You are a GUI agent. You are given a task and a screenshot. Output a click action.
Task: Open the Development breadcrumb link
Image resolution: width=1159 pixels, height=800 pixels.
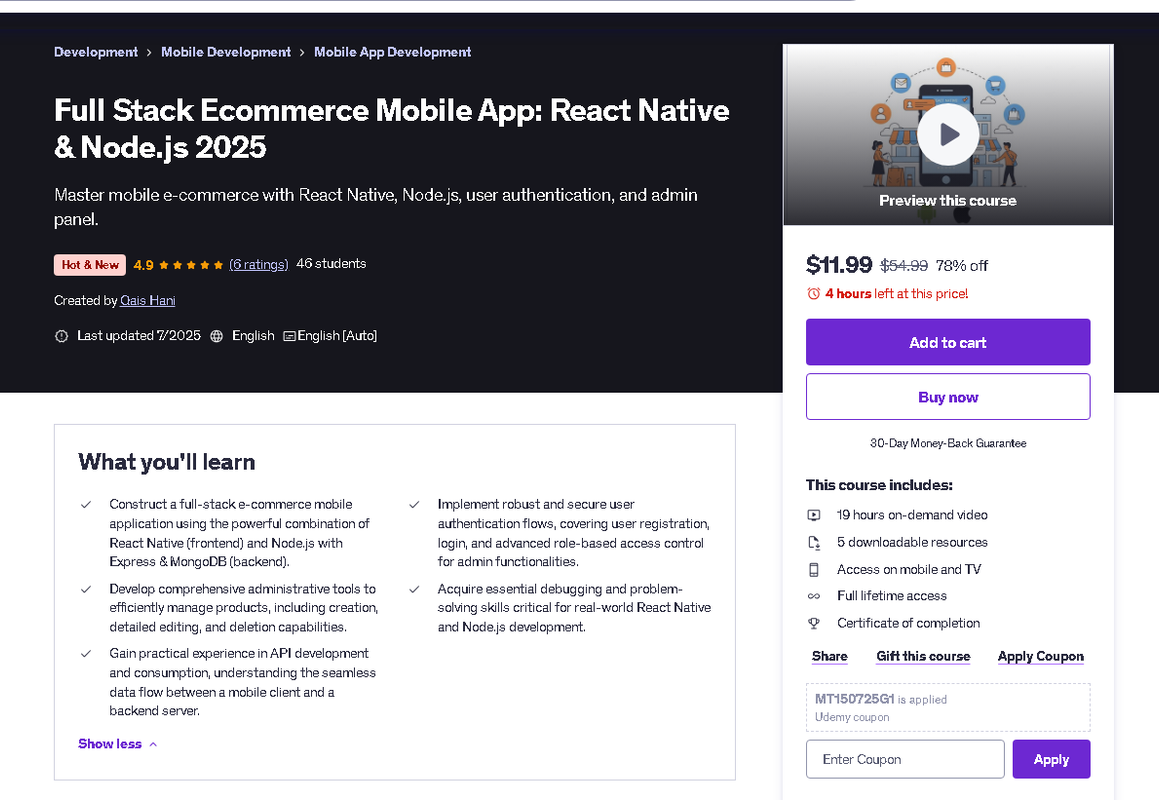pos(96,52)
